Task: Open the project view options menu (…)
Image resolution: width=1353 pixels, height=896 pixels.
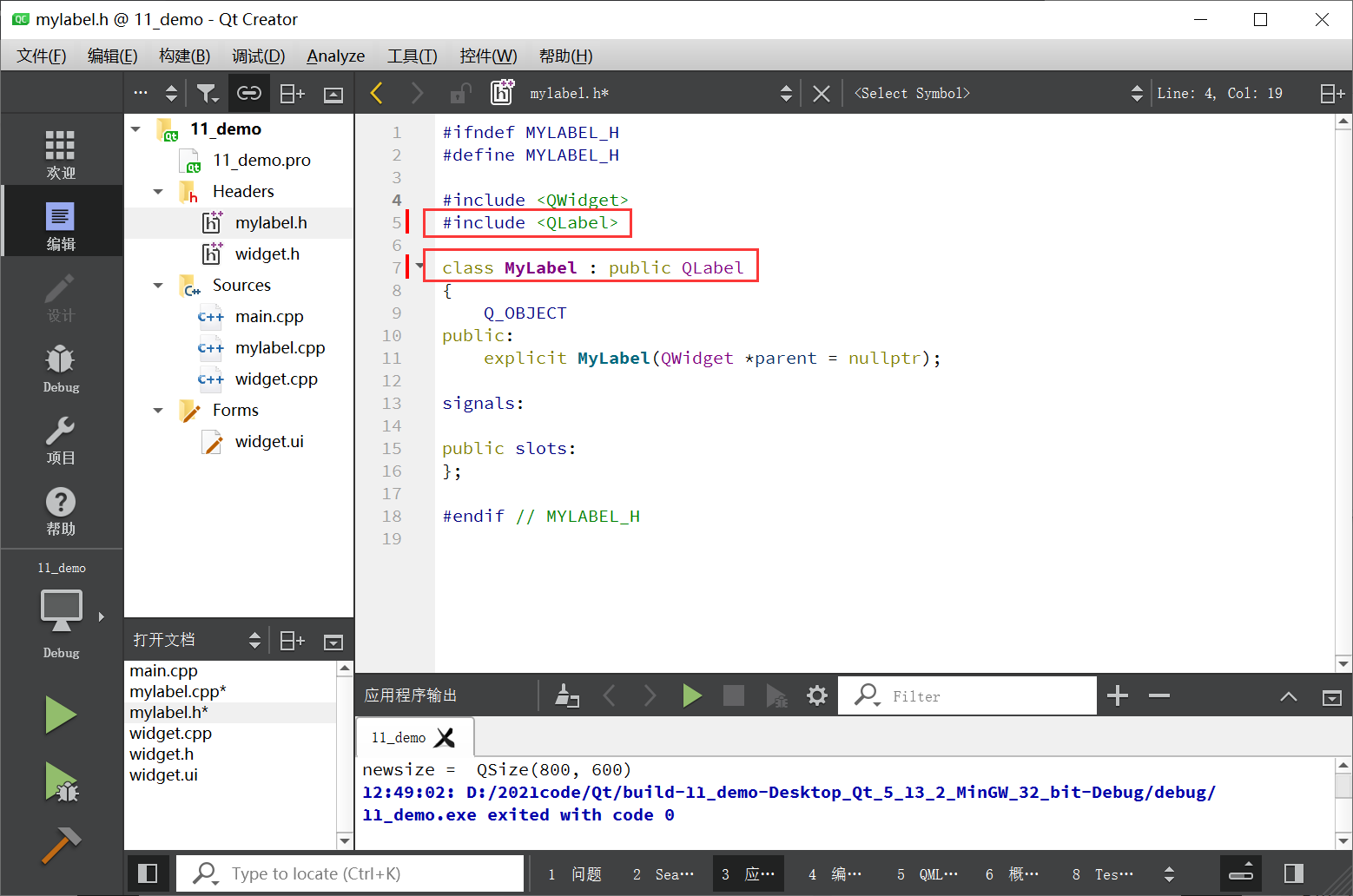Action: tap(141, 93)
